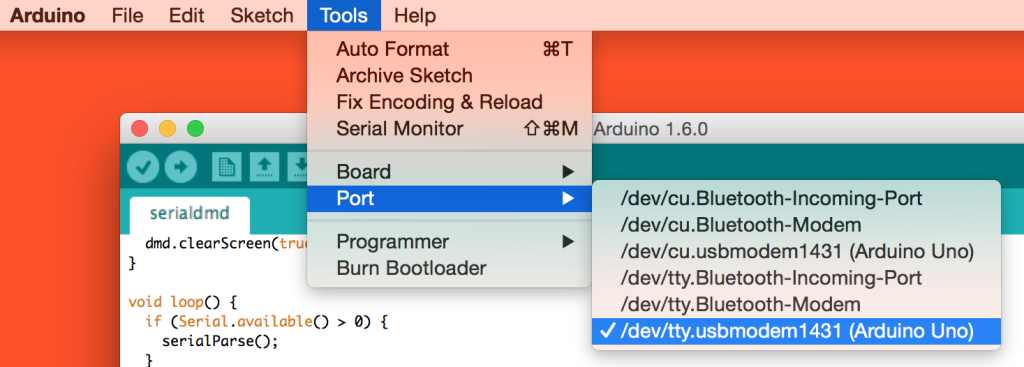Click the Open sketch up-arrow icon
This screenshot has height=367, width=1024.
pyautogui.click(x=264, y=168)
